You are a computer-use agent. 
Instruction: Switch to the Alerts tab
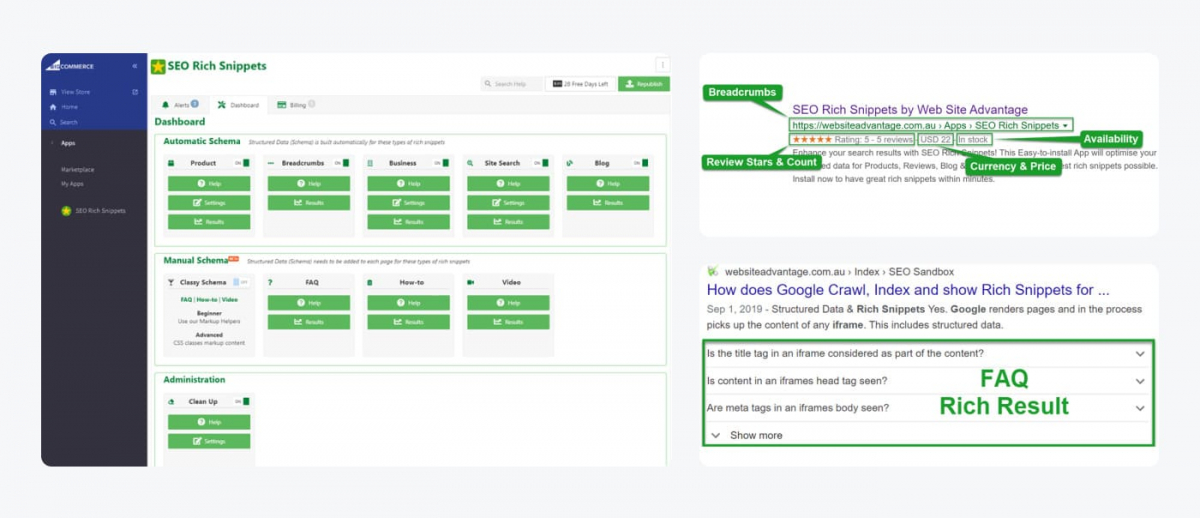(x=180, y=104)
